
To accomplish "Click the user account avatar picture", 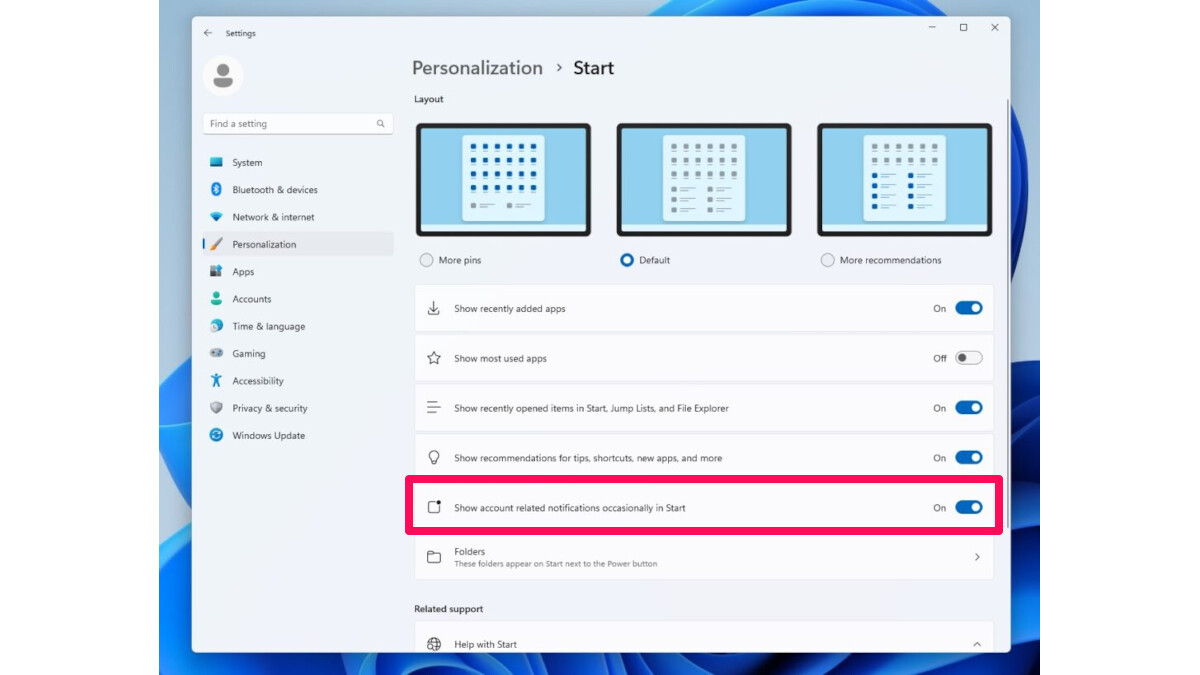I will [223, 74].
